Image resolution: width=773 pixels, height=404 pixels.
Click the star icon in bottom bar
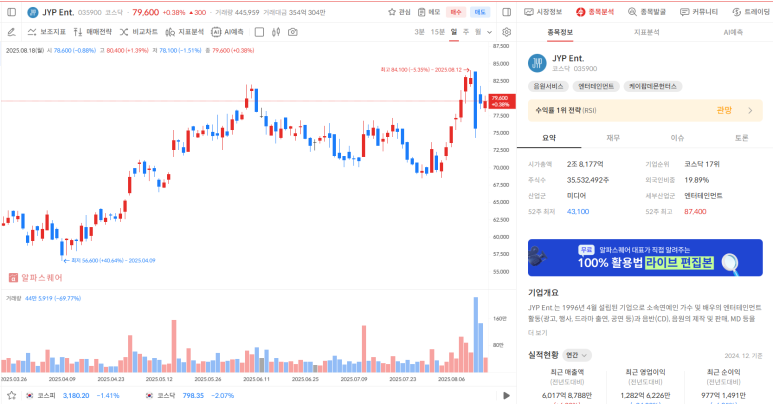(12, 396)
